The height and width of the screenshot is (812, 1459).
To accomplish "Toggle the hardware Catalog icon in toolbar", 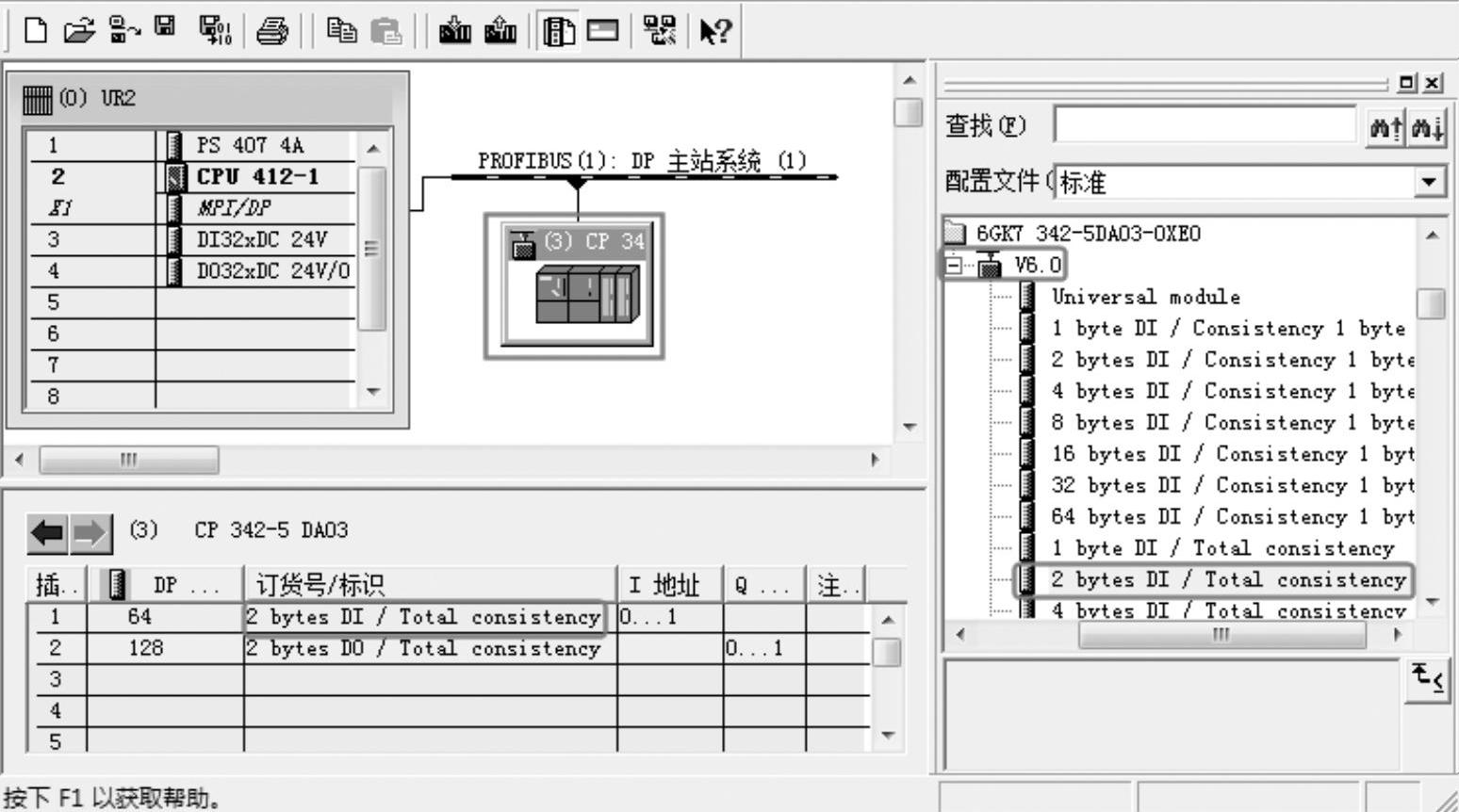I will point(558,31).
